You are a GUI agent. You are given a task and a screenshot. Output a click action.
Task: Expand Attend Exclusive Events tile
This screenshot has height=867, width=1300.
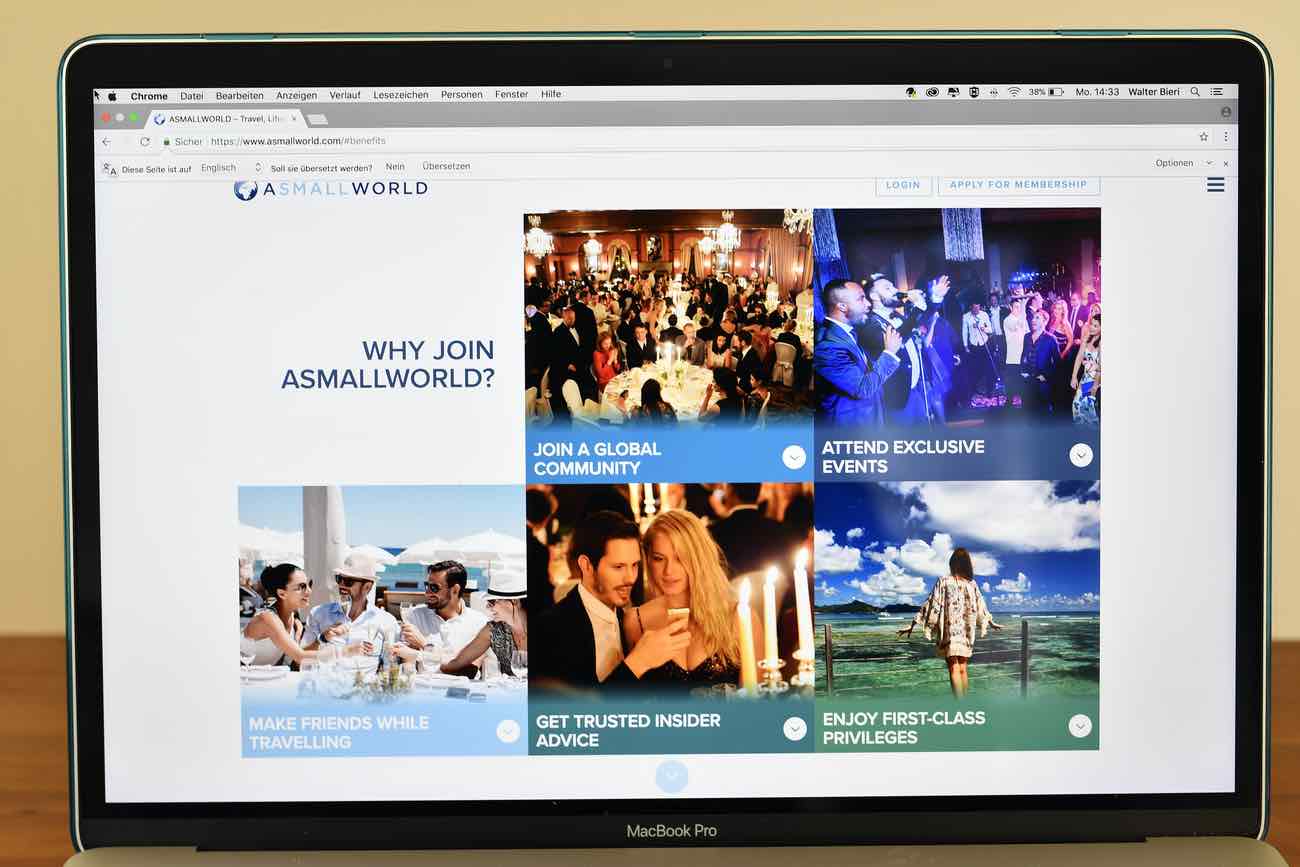[1081, 455]
